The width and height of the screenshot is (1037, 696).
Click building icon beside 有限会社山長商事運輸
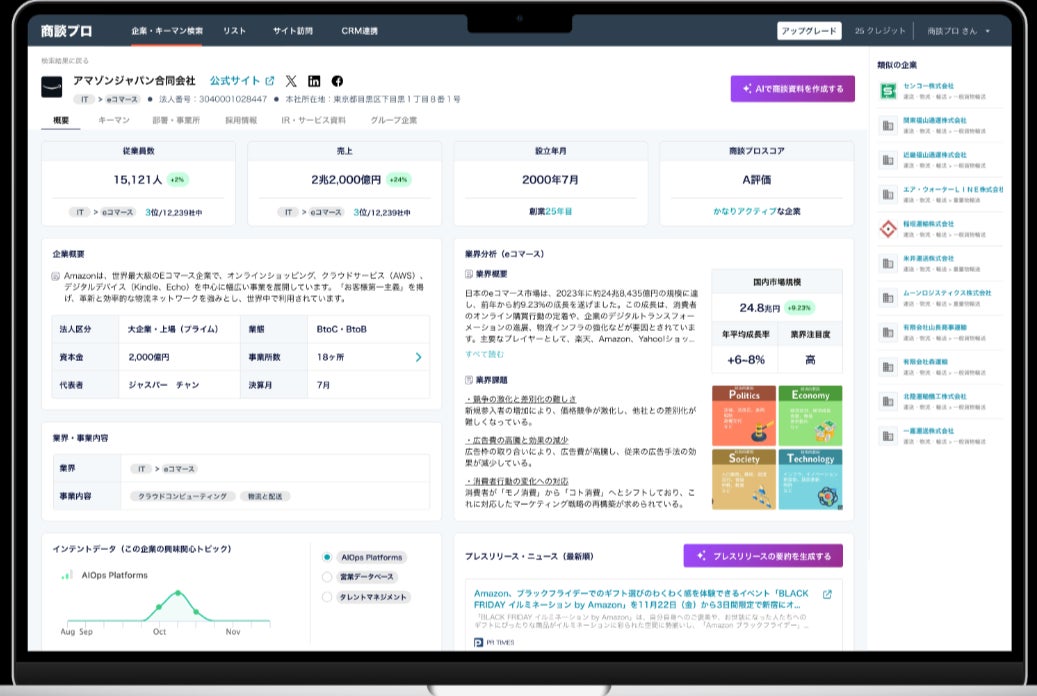click(x=888, y=332)
